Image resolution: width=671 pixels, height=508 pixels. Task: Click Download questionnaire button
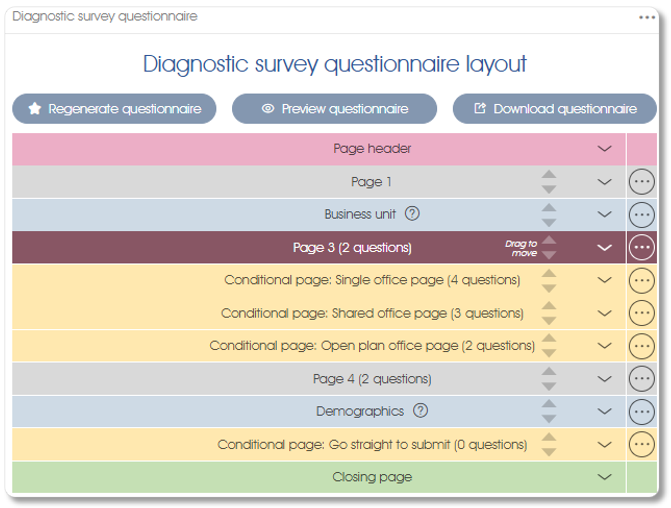[555, 109]
